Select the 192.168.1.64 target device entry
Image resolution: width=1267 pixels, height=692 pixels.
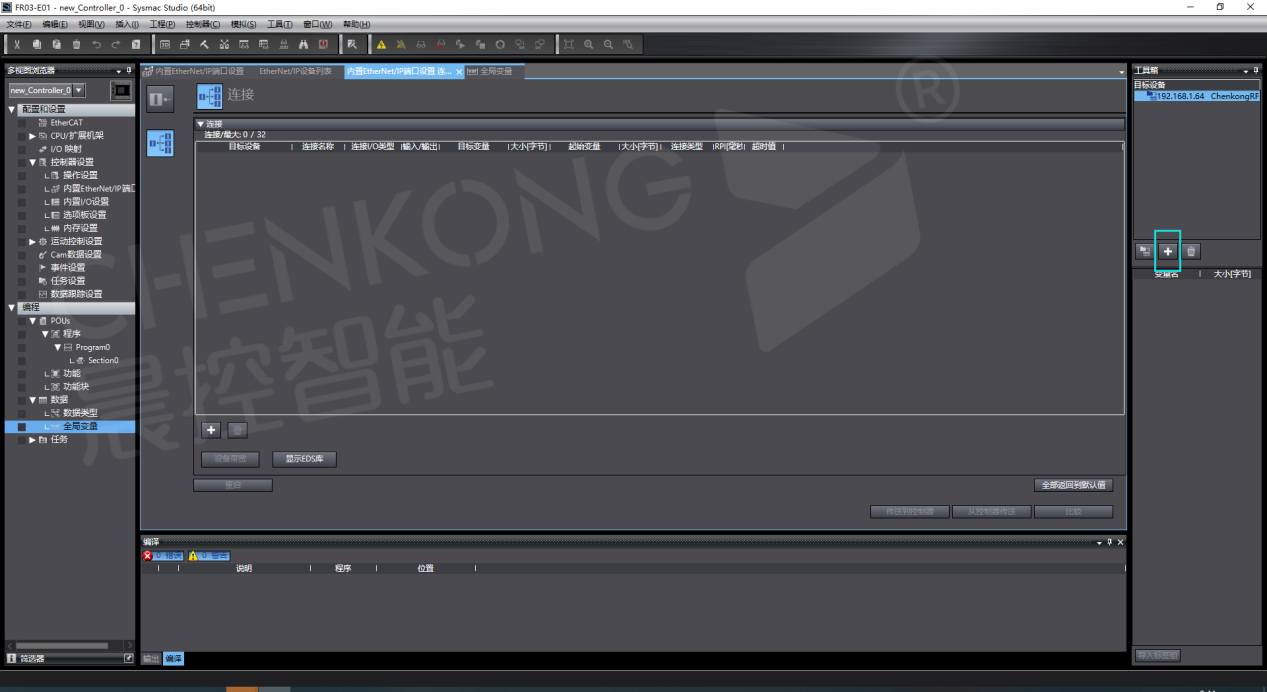1198,96
